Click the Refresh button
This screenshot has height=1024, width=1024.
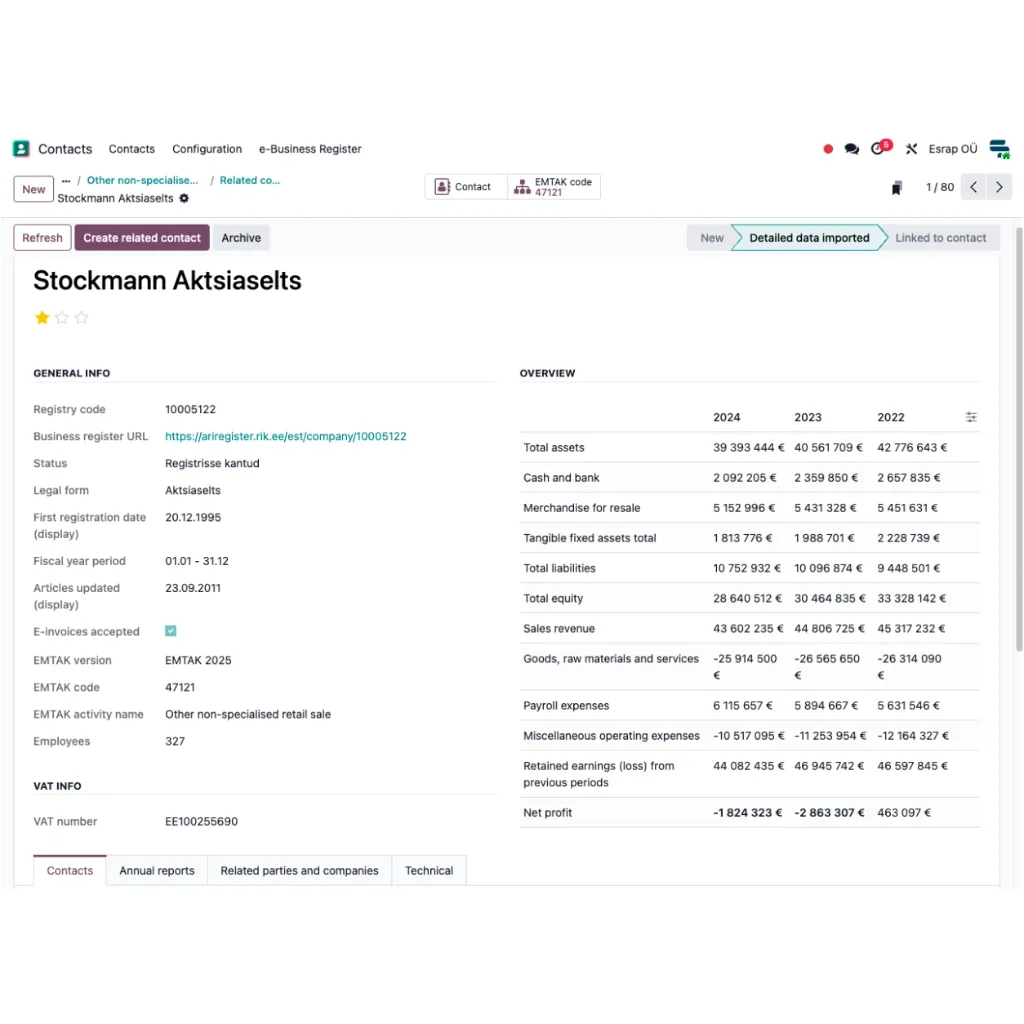(x=42, y=238)
